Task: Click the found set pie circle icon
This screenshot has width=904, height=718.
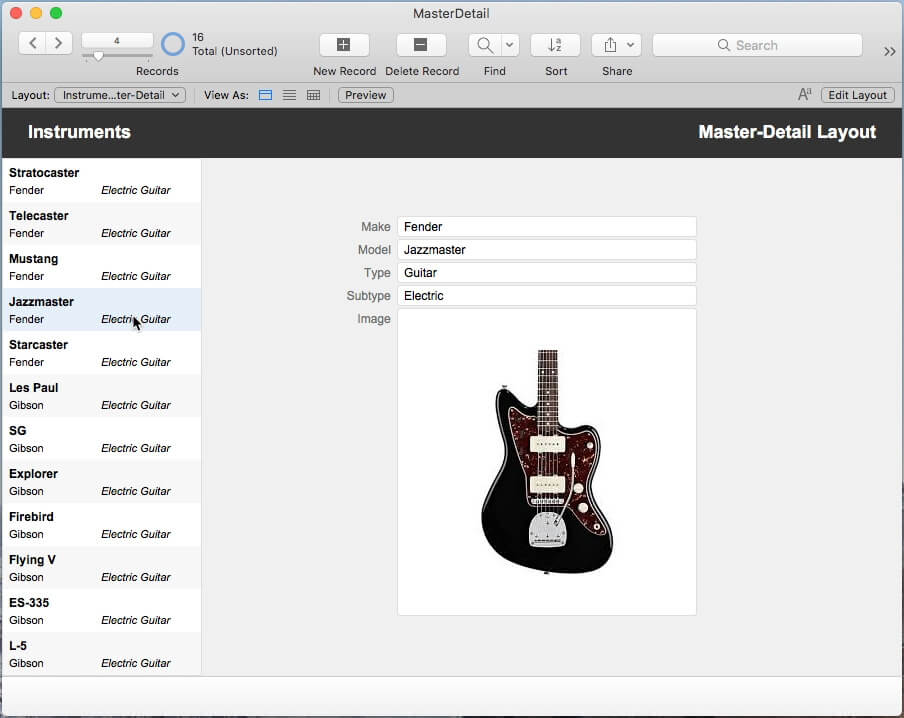Action: (173, 44)
